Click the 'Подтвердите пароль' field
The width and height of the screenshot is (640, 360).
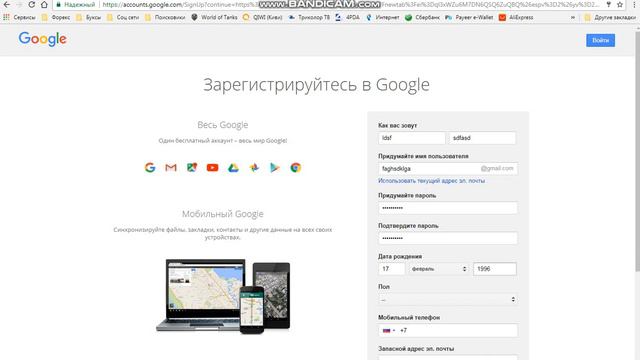[448, 238]
